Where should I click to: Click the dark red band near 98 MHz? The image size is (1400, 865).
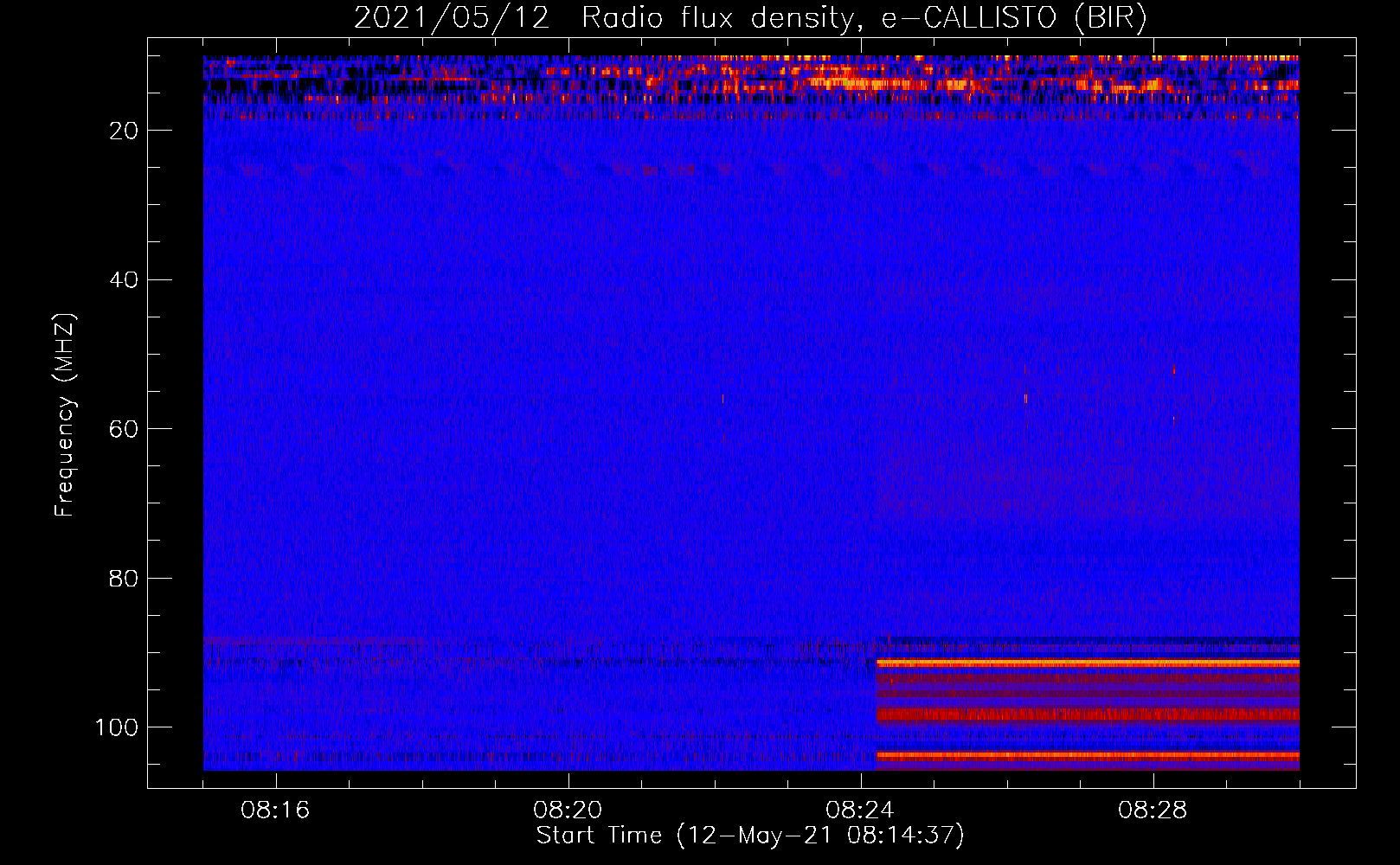point(1088,714)
